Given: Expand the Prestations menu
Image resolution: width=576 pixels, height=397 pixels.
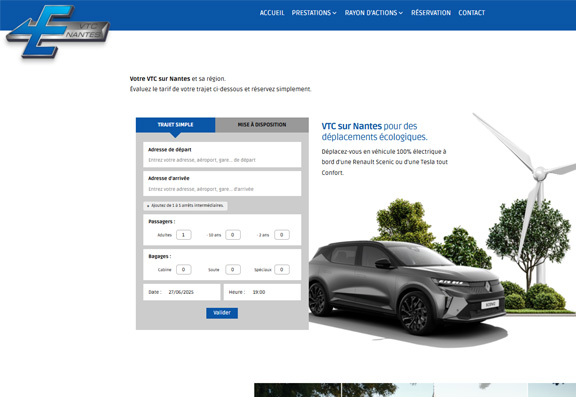Looking at the screenshot, I should click(314, 13).
